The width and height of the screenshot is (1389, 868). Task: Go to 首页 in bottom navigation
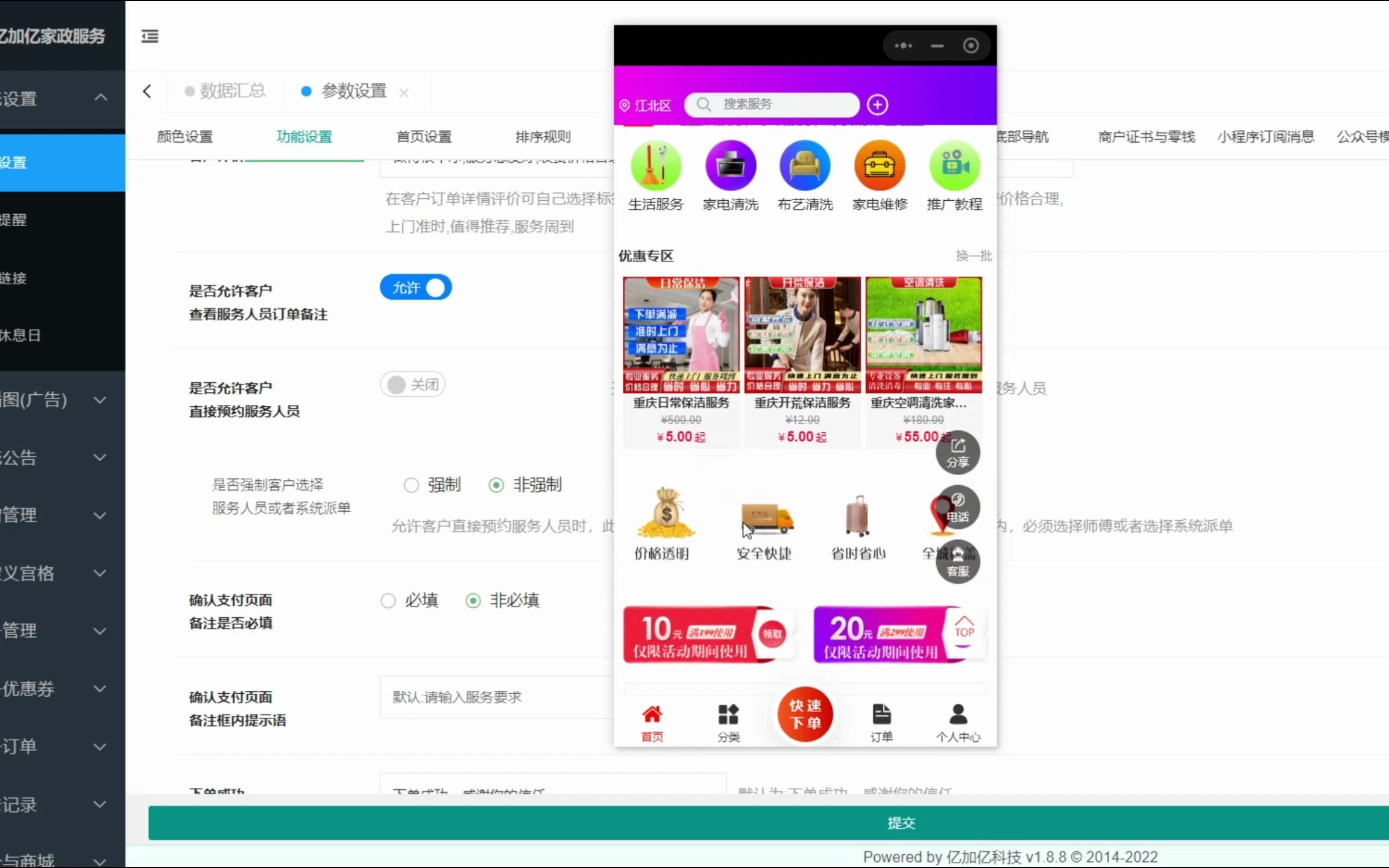coord(652,723)
